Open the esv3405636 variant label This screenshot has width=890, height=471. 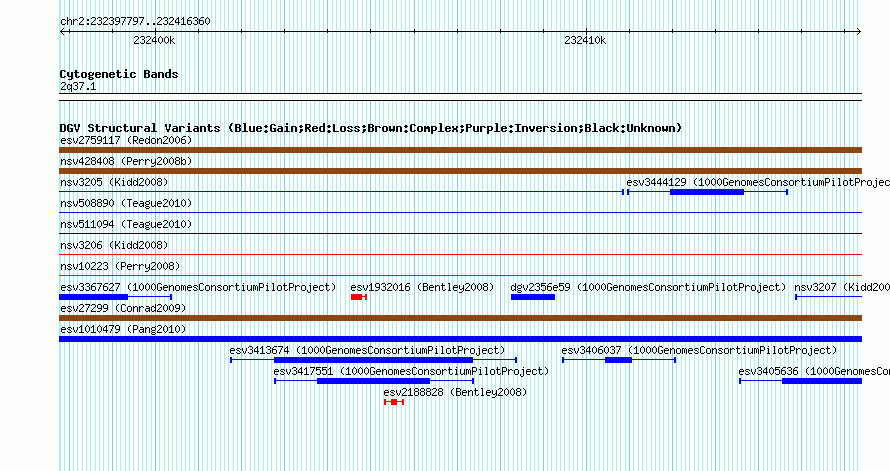814,371
